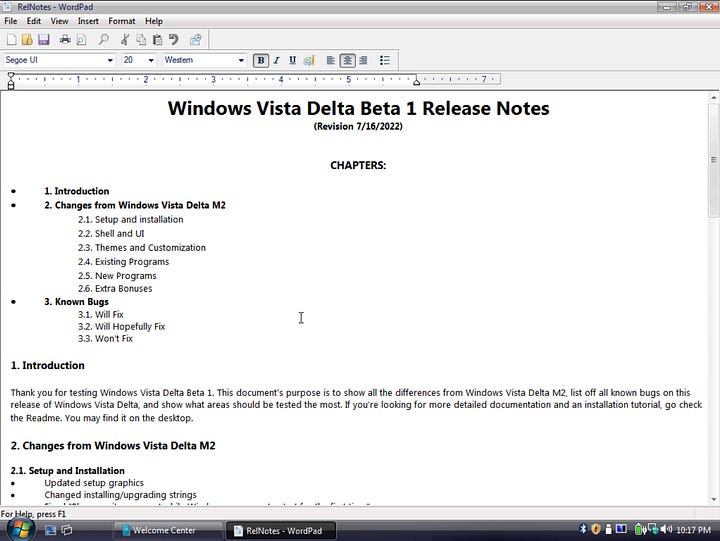Viewport: 720px width, 541px height.
Task: Click the Bluetooth tray icon
Action: click(x=583, y=529)
